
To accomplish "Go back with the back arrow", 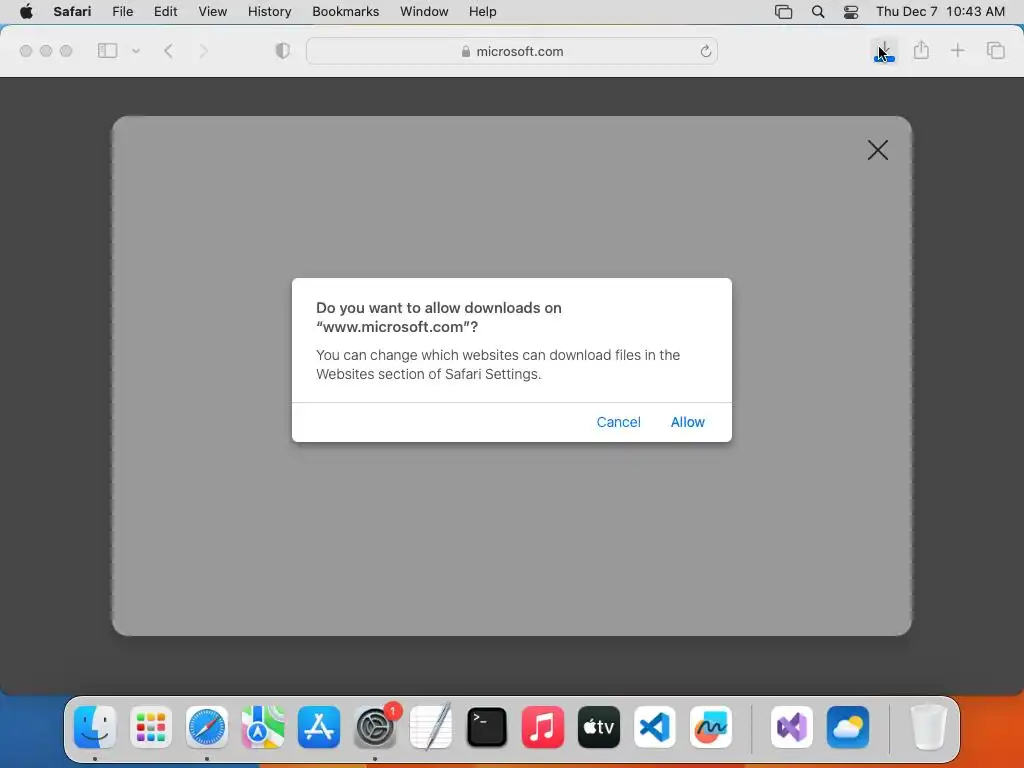I will pyautogui.click(x=168, y=51).
